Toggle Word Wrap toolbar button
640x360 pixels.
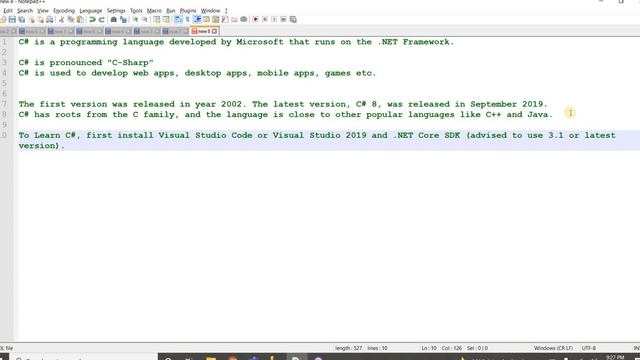click(178, 20)
